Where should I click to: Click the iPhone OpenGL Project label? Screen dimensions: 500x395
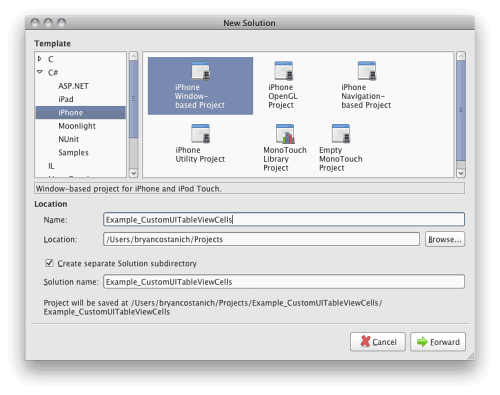(x=283, y=96)
